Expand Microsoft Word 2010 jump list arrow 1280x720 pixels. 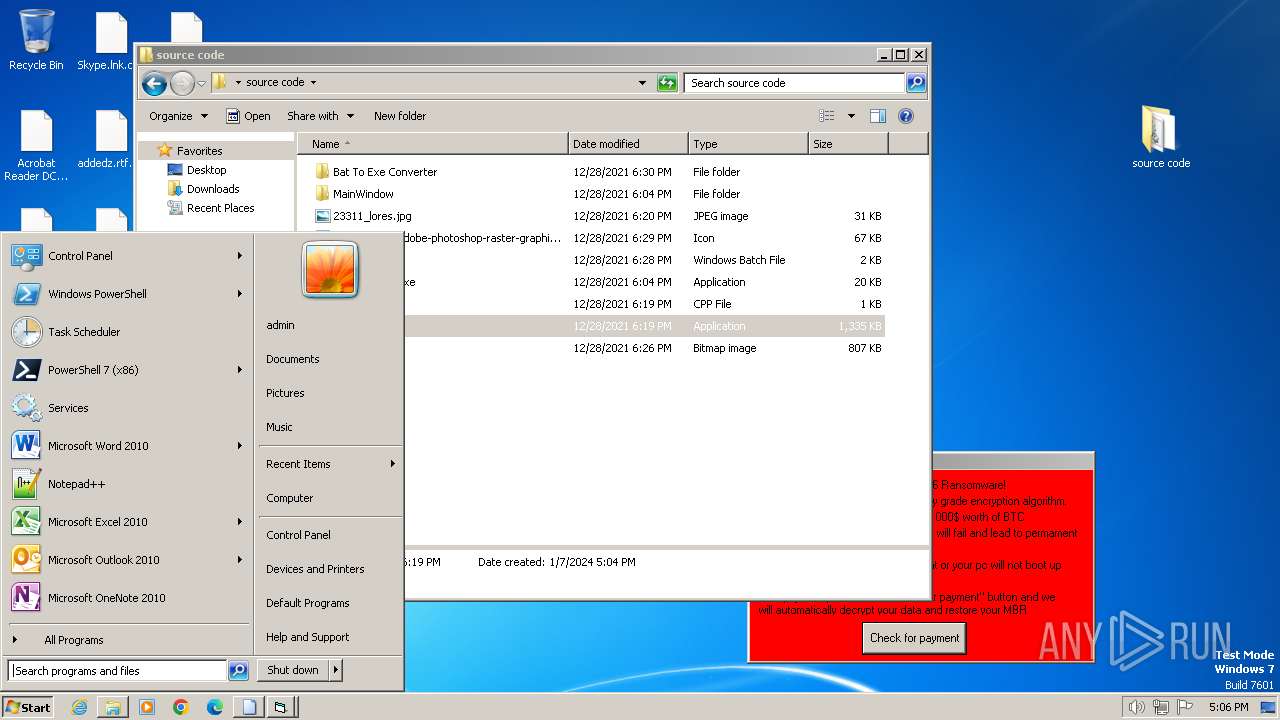[240, 446]
